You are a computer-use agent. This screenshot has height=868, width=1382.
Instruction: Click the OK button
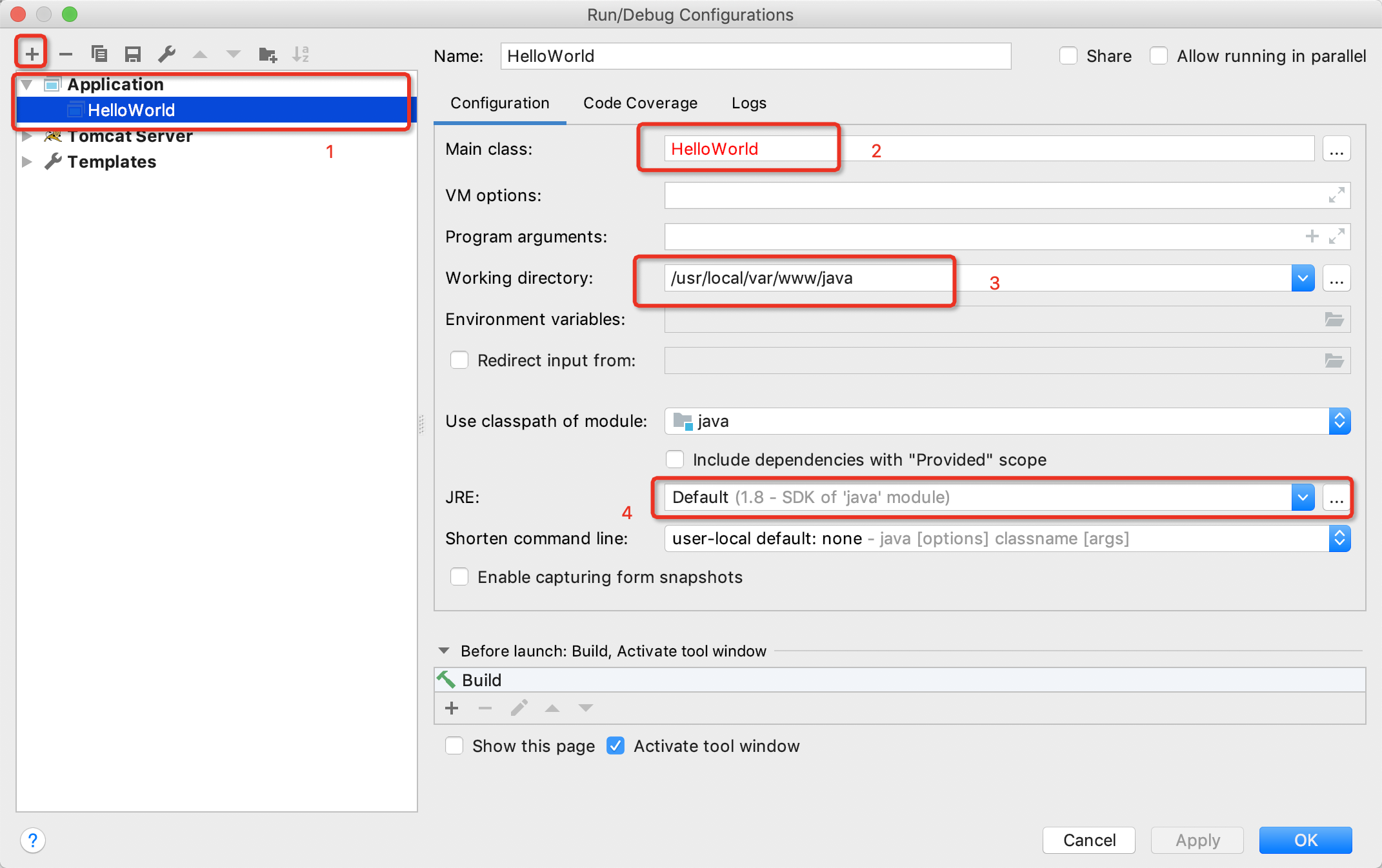pos(1305,840)
